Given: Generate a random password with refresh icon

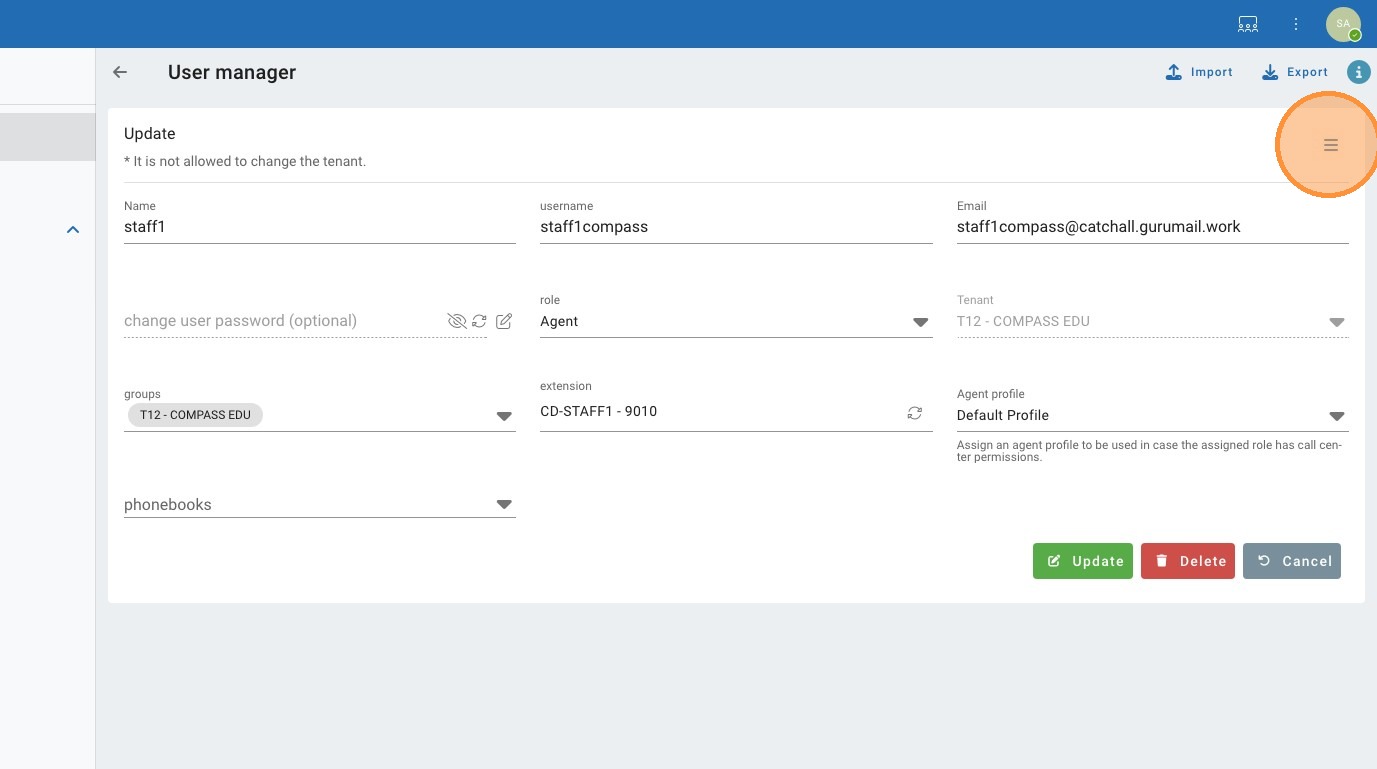Looking at the screenshot, I should [480, 321].
